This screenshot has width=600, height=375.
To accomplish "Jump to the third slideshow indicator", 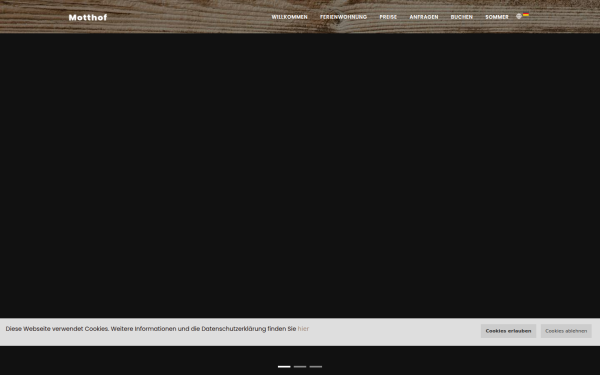I will tap(316, 367).
